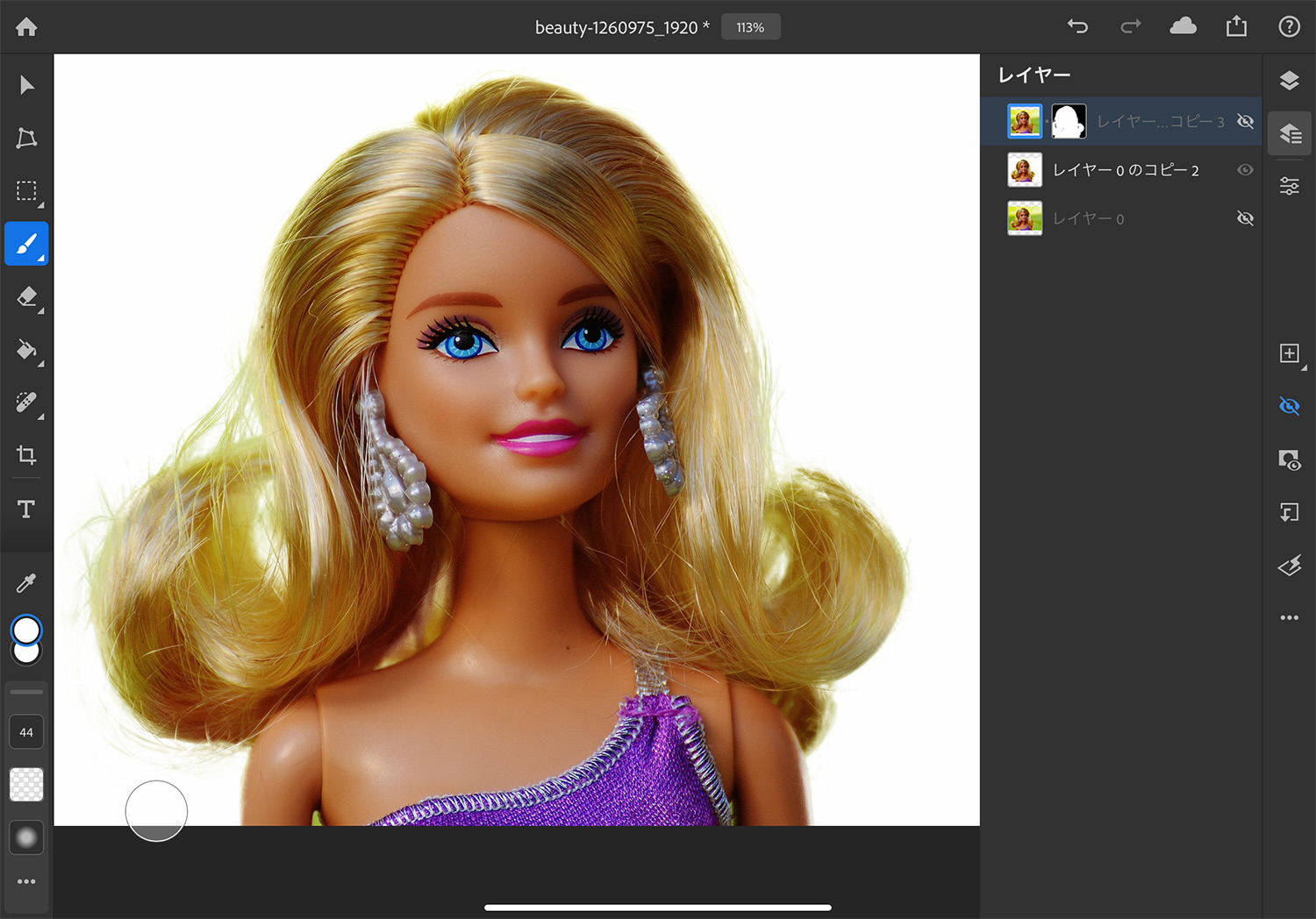Click layer name レイヤー 0 のコピー 2

[1126, 170]
